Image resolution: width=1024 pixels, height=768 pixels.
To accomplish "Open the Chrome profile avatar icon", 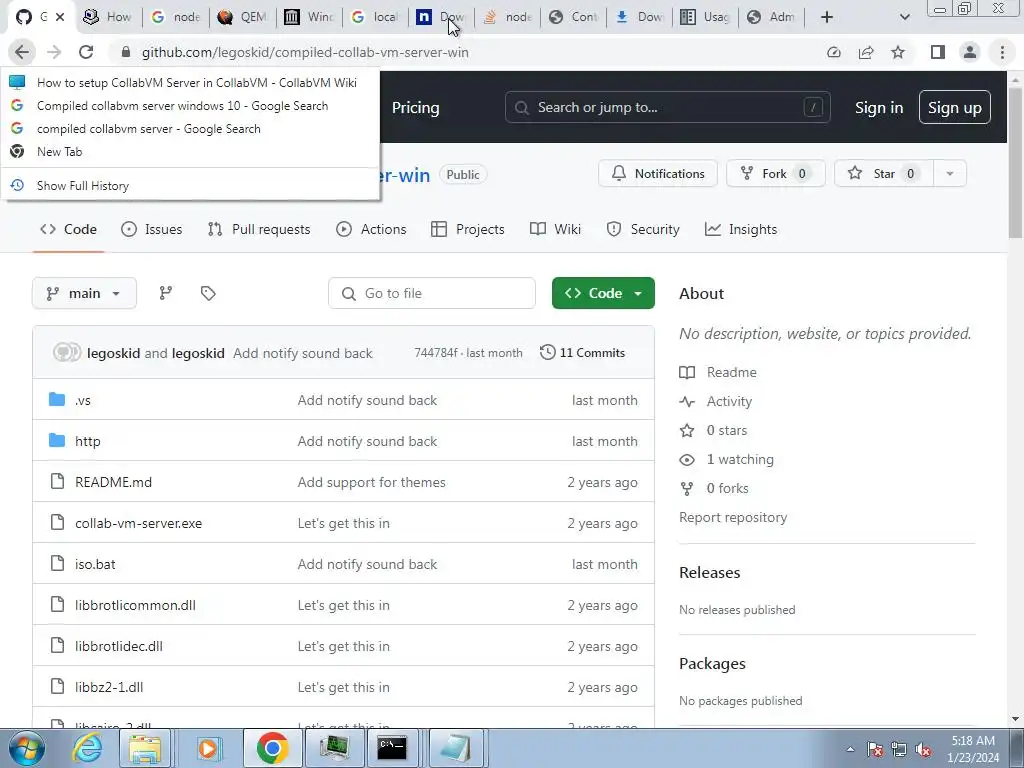I will click(x=970, y=52).
